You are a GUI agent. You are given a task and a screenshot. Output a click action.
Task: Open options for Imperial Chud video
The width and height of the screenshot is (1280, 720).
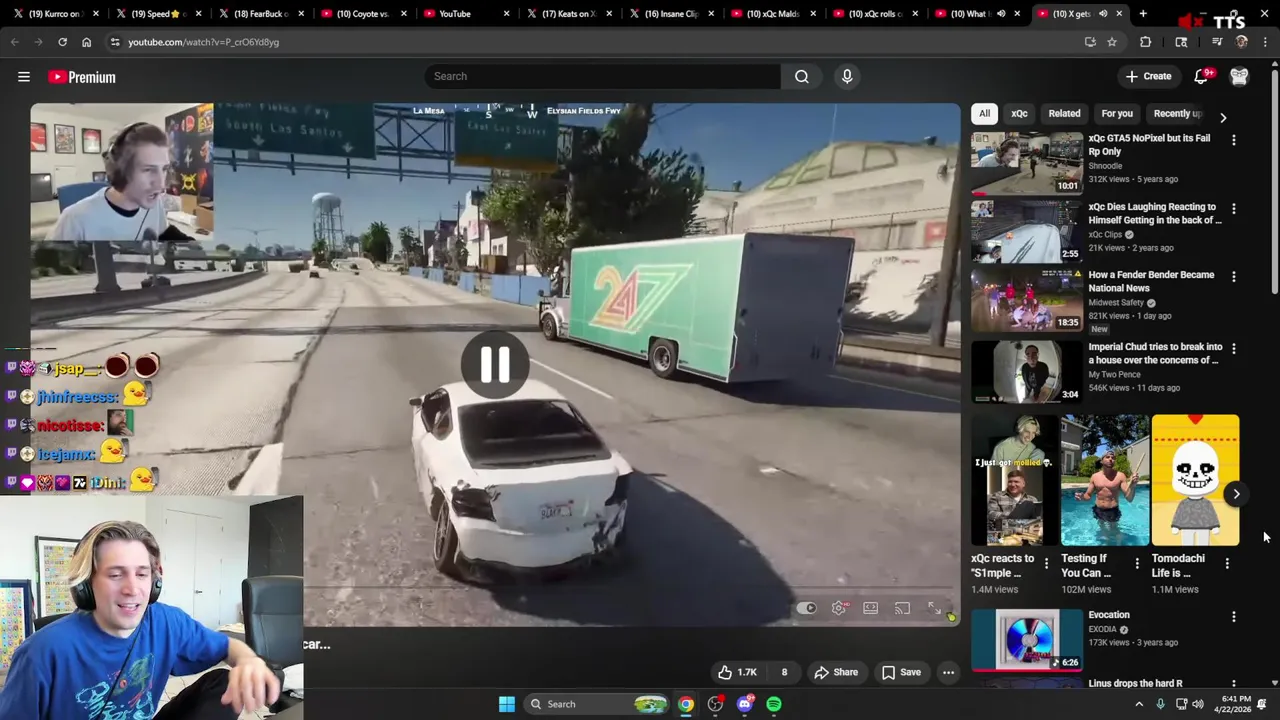[x=1233, y=349]
